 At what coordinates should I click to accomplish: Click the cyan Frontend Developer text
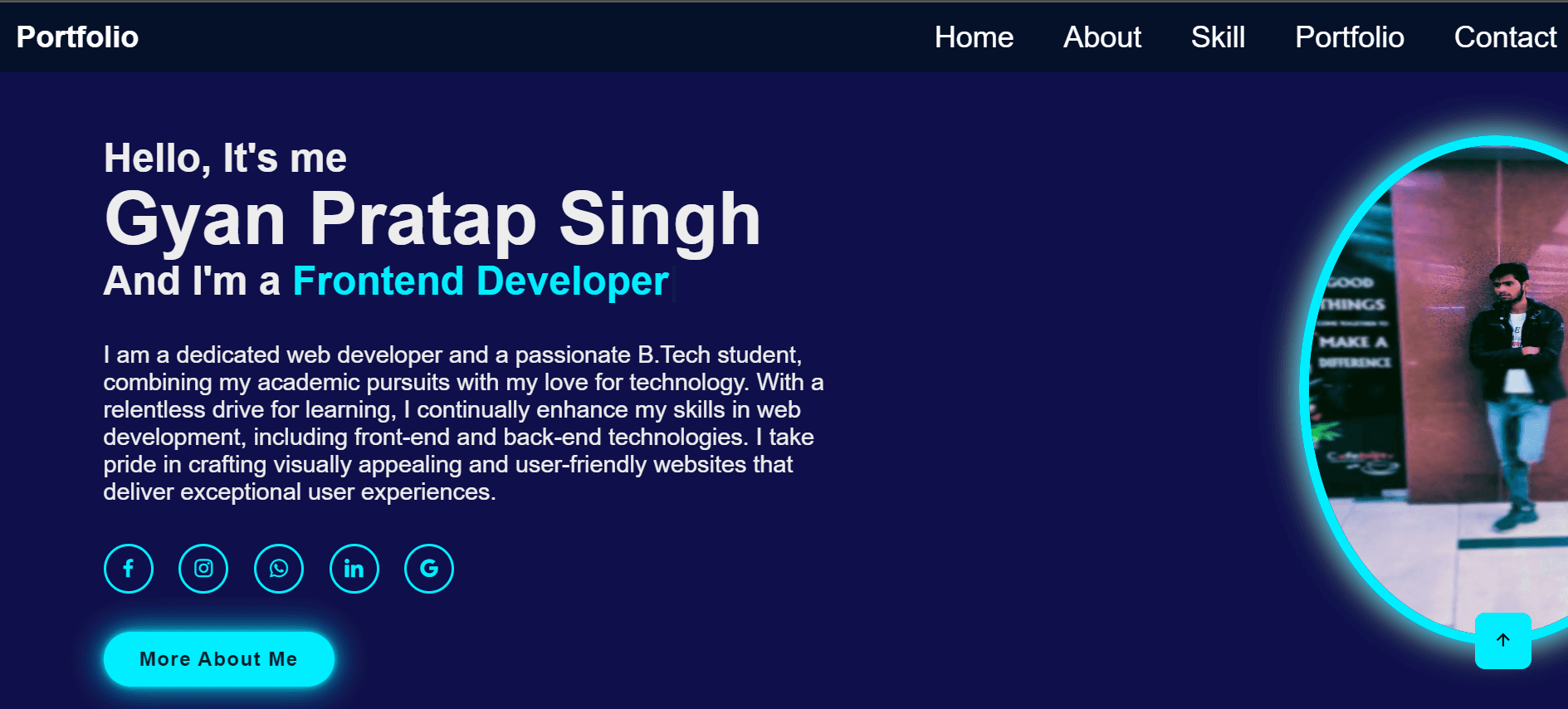click(481, 281)
